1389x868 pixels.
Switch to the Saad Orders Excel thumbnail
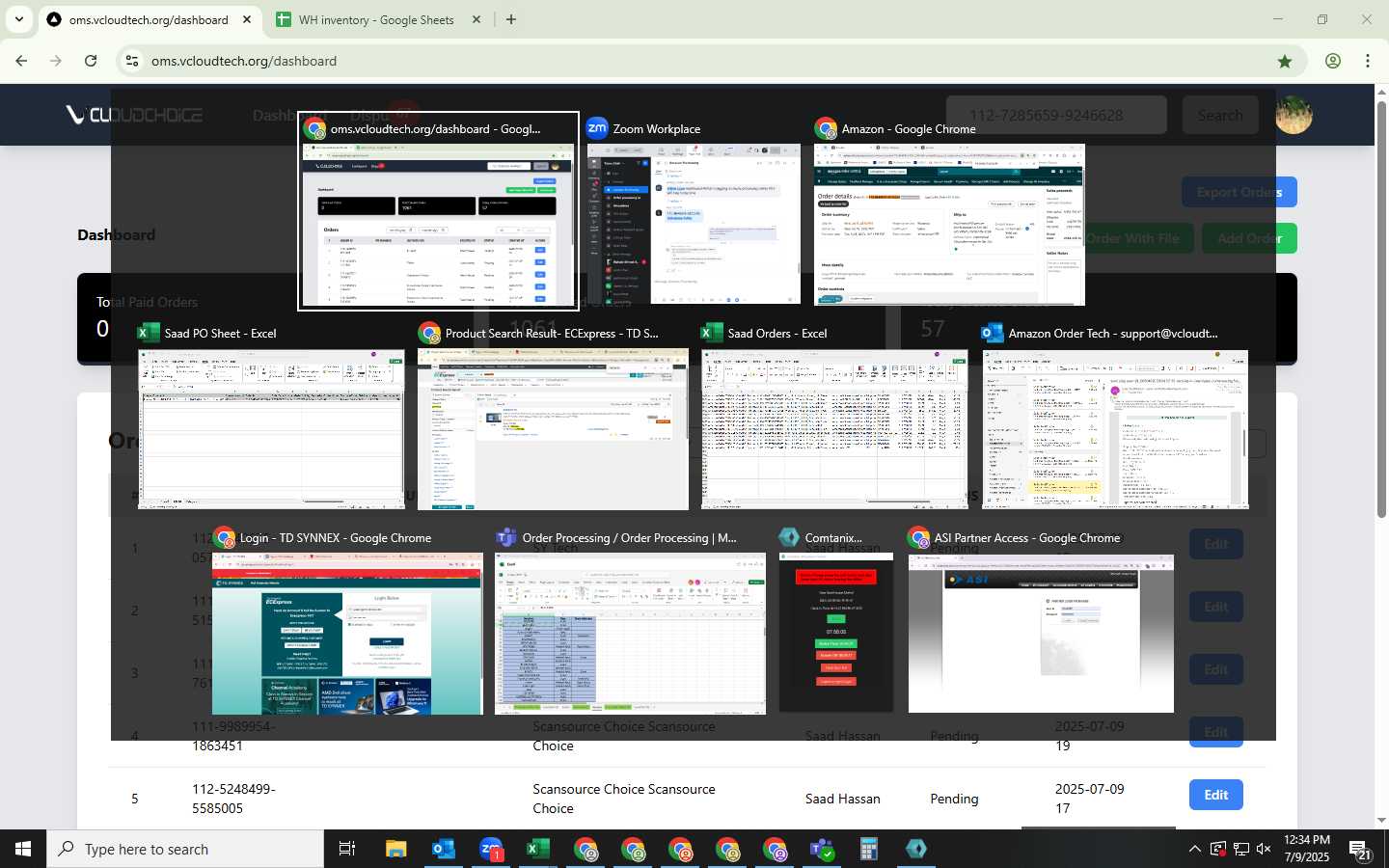tap(834, 429)
